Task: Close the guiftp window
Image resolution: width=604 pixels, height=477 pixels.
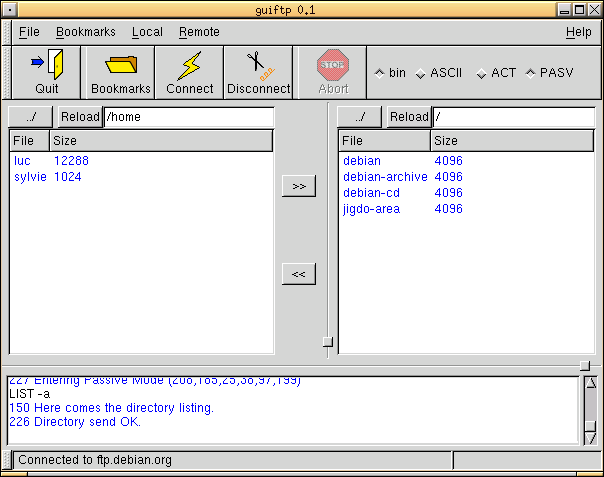Action: click(594, 10)
